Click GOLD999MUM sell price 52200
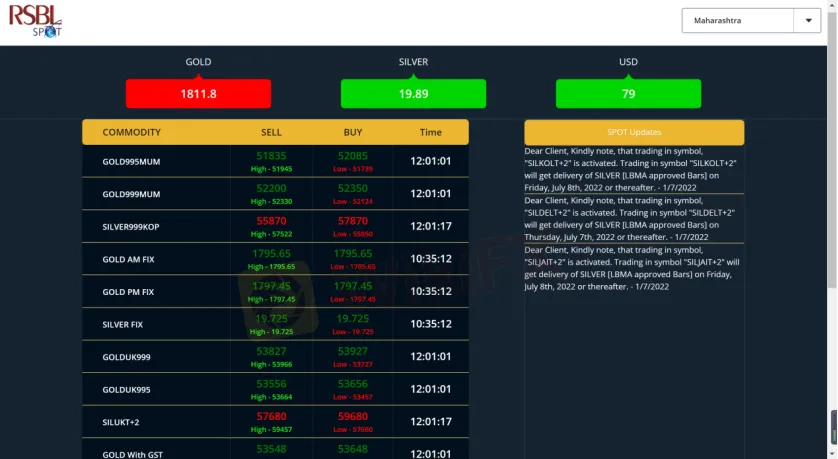838x459 pixels. (x=271, y=189)
